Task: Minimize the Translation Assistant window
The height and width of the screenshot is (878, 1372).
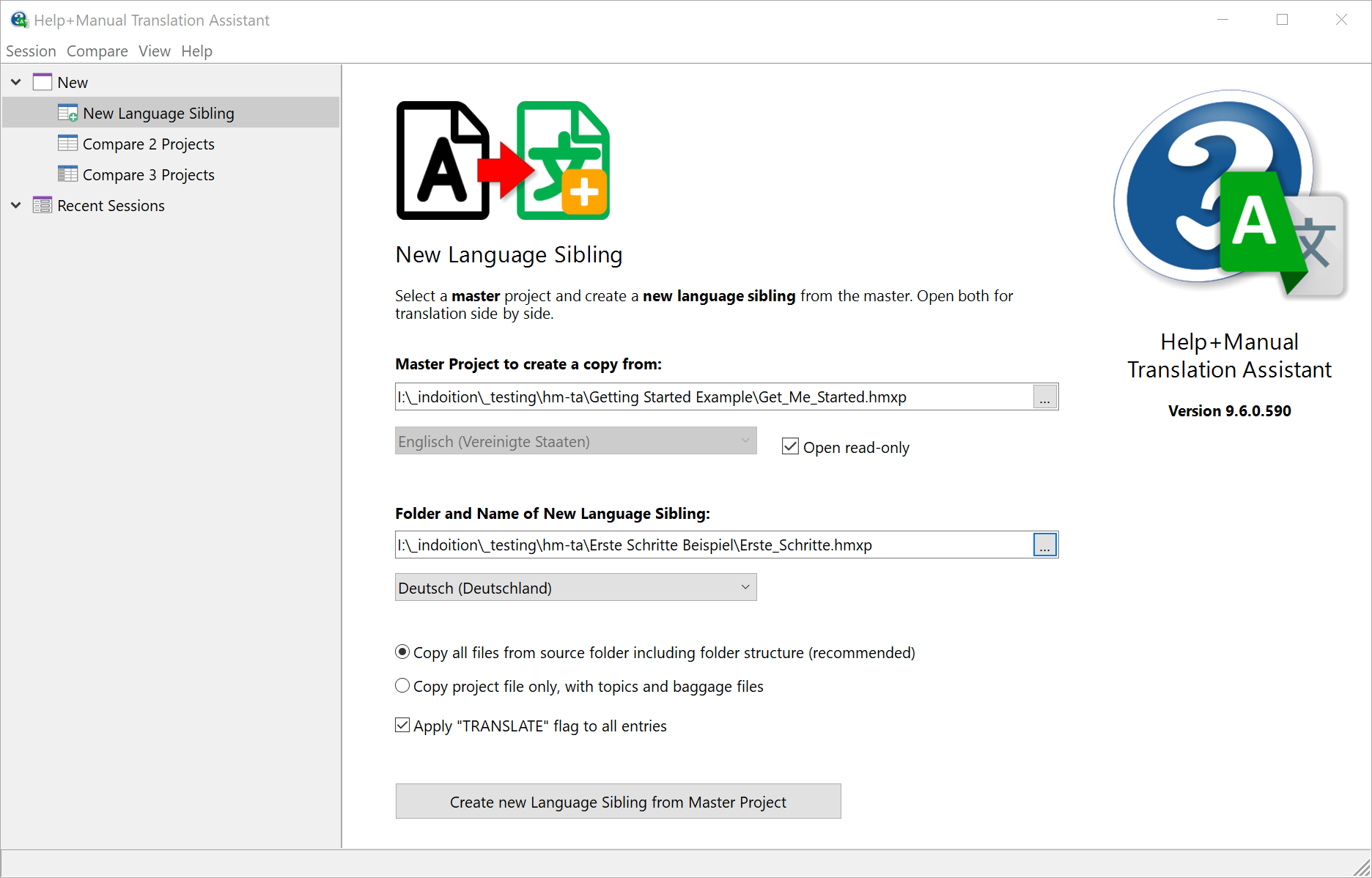Action: 1222,20
